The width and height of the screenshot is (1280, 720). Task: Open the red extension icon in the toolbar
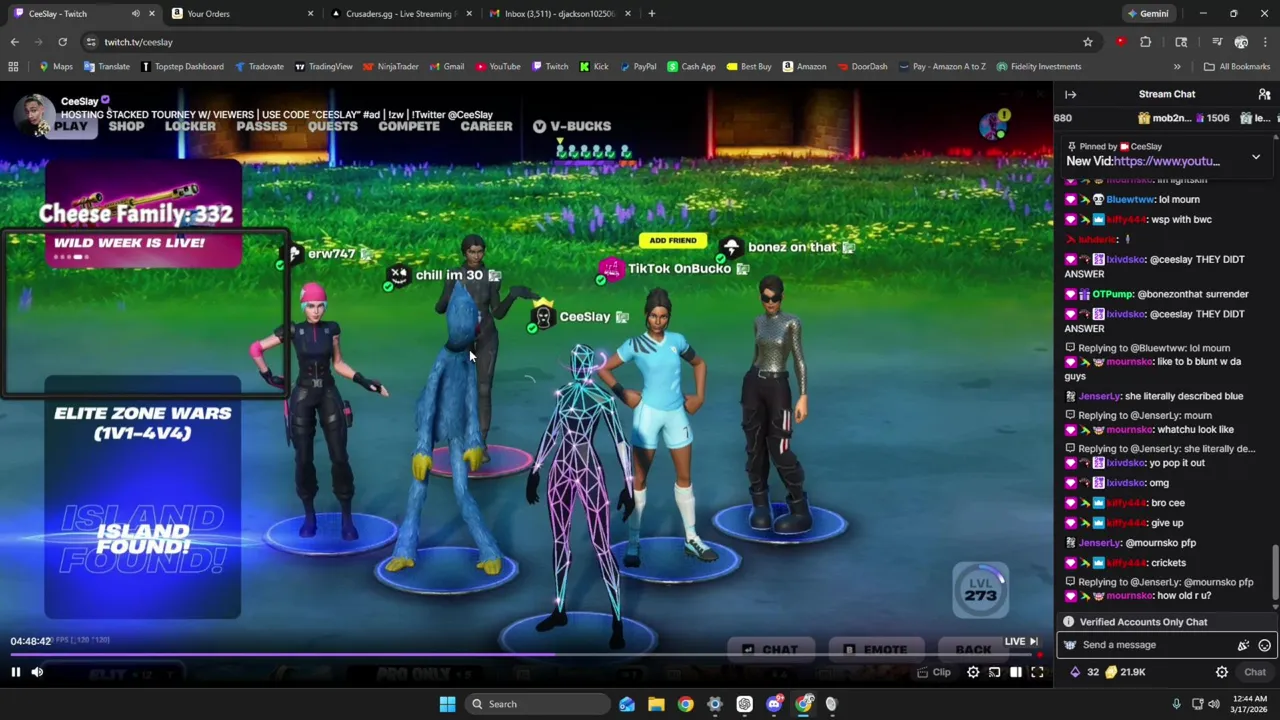tap(1121, 42)
